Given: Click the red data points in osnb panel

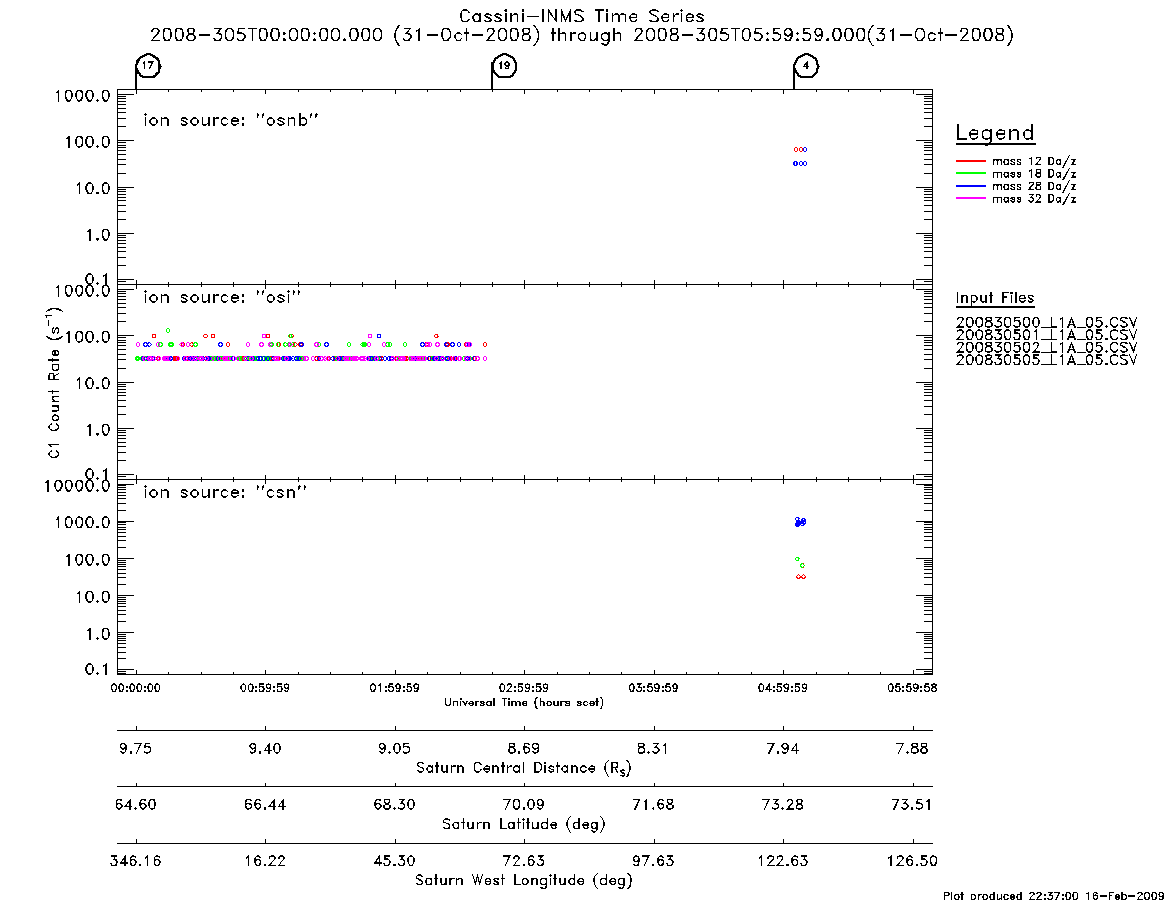Looking at the screenshot, I should pos(799,149).
